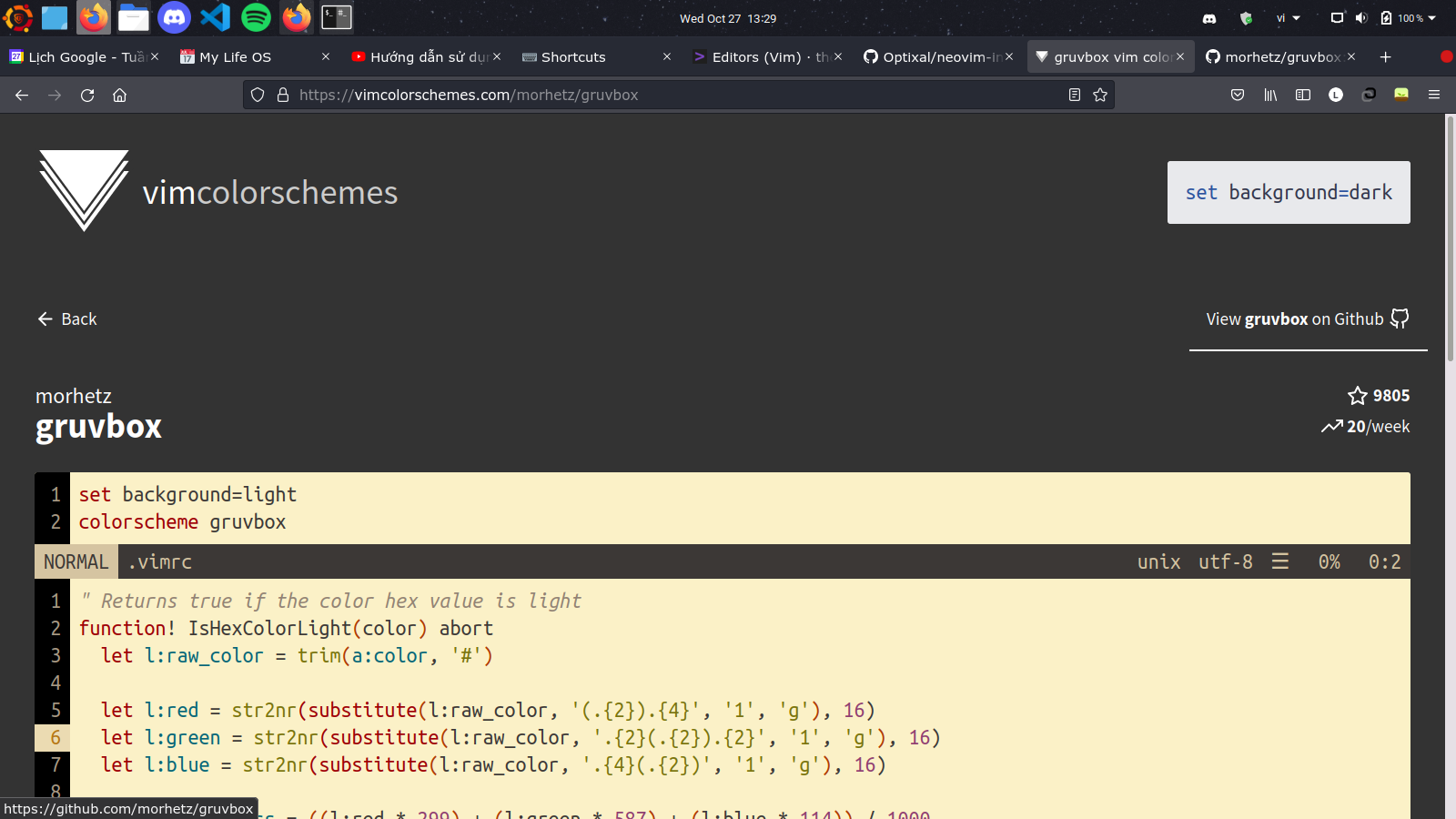This screenshot has height=819, width=1456.
Task: Click the 9805 stars count
Action: 1379,396
